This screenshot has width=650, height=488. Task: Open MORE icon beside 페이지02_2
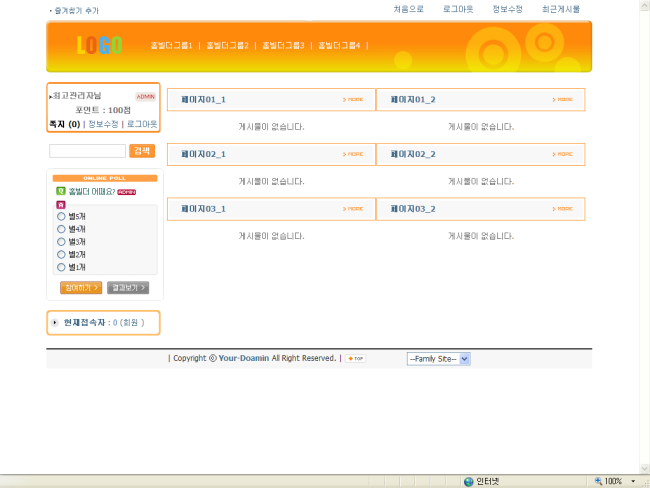click(x=563, y=155)
